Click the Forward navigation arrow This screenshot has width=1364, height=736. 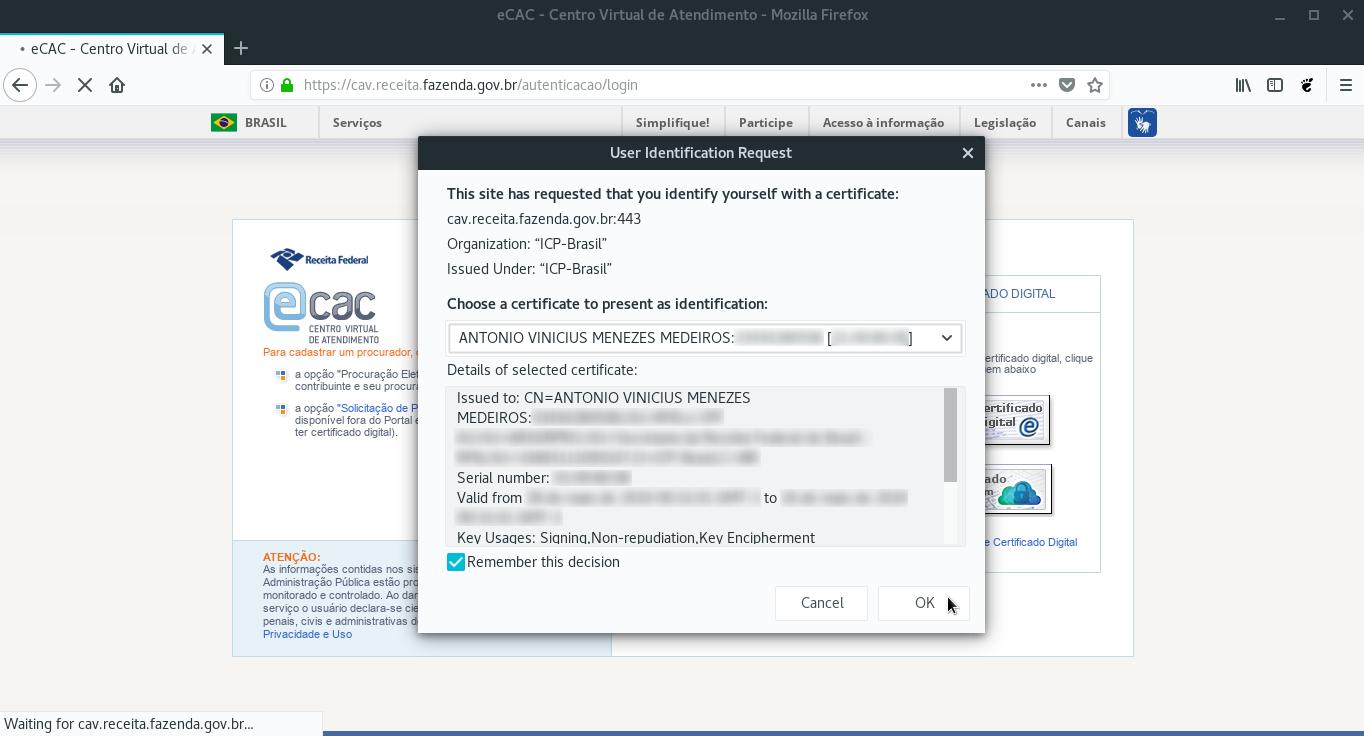click(x=53, y=85)
